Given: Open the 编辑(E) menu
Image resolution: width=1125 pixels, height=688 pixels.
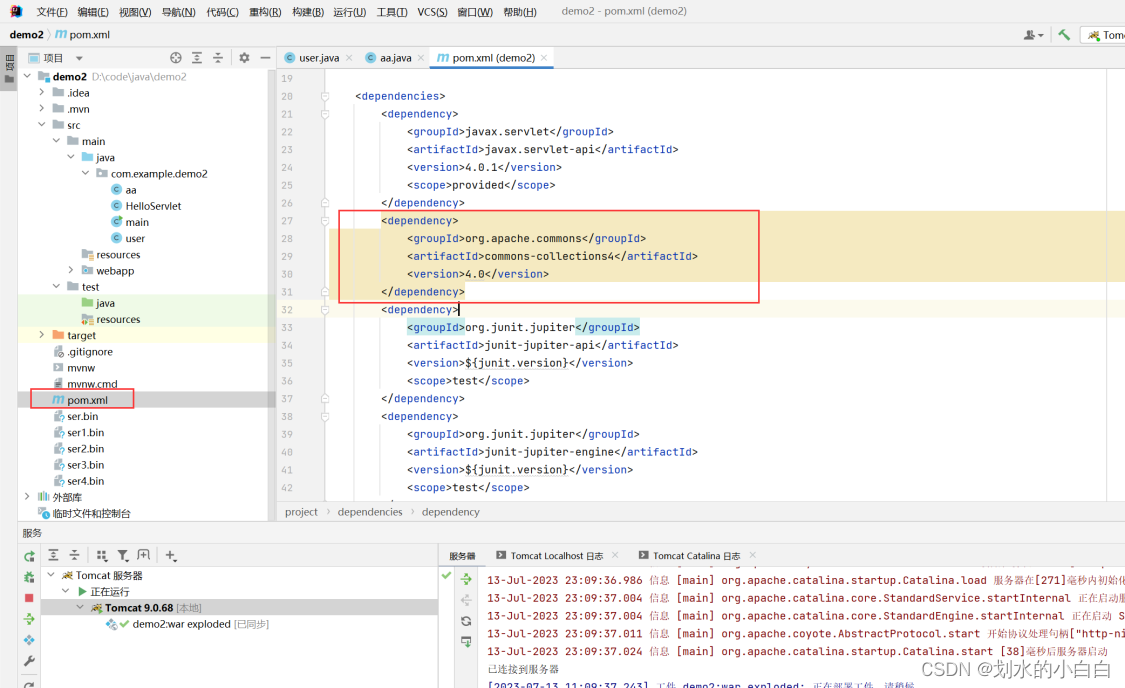Looking at the screenshot, I should coord(93,11).
